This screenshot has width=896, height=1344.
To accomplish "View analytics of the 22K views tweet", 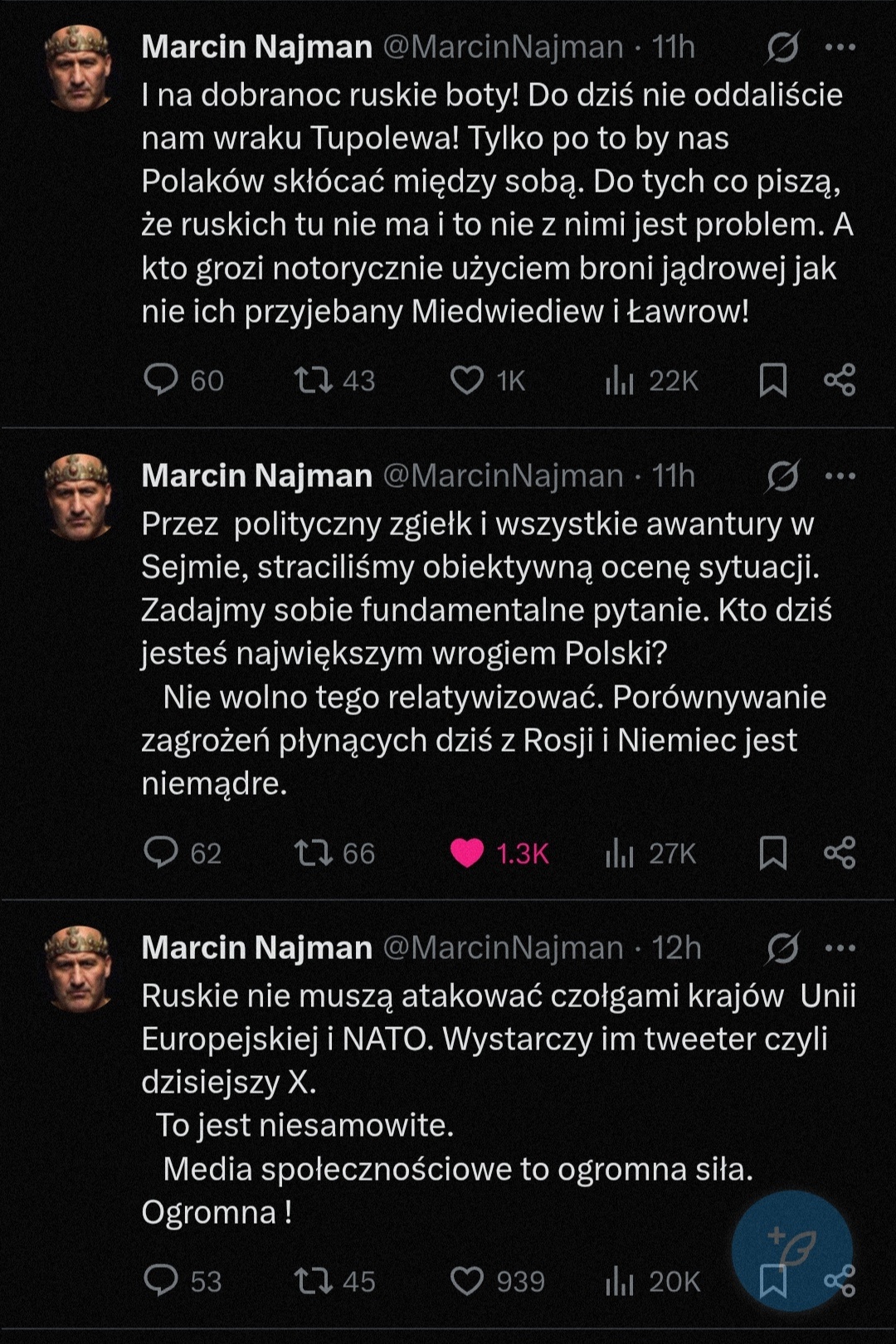I will pos(620,381).
